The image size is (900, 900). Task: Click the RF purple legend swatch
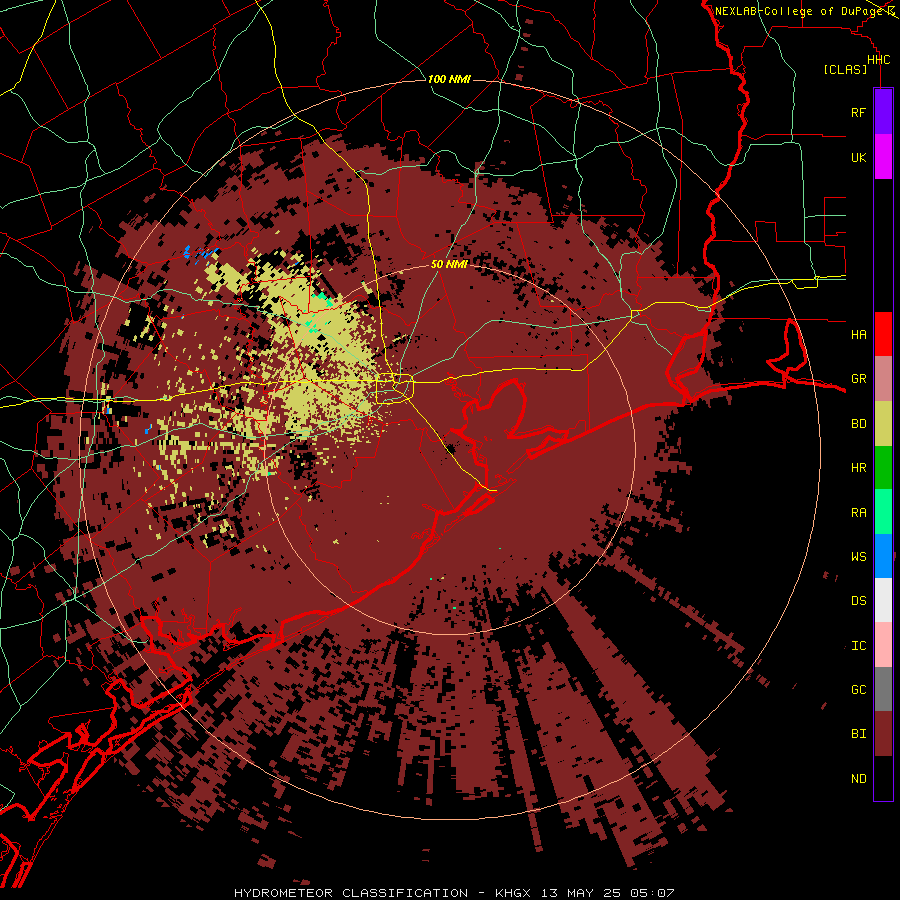(x=883, y=112)
